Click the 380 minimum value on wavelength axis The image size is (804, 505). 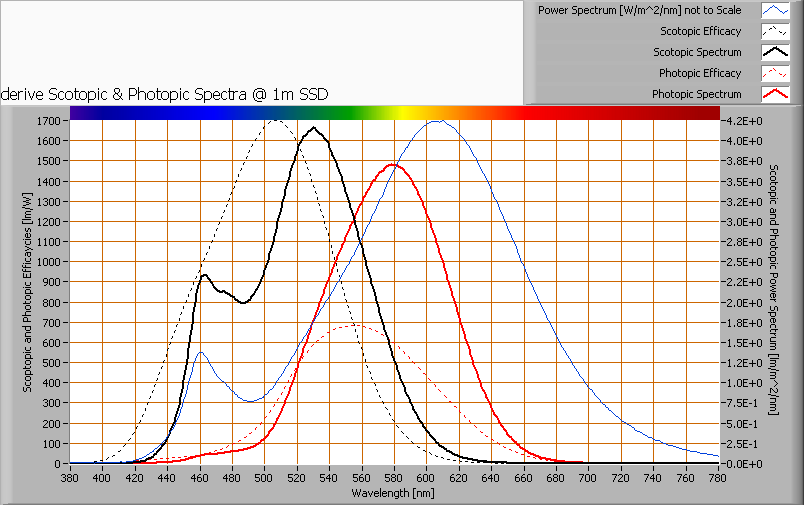tap(70, 478)
